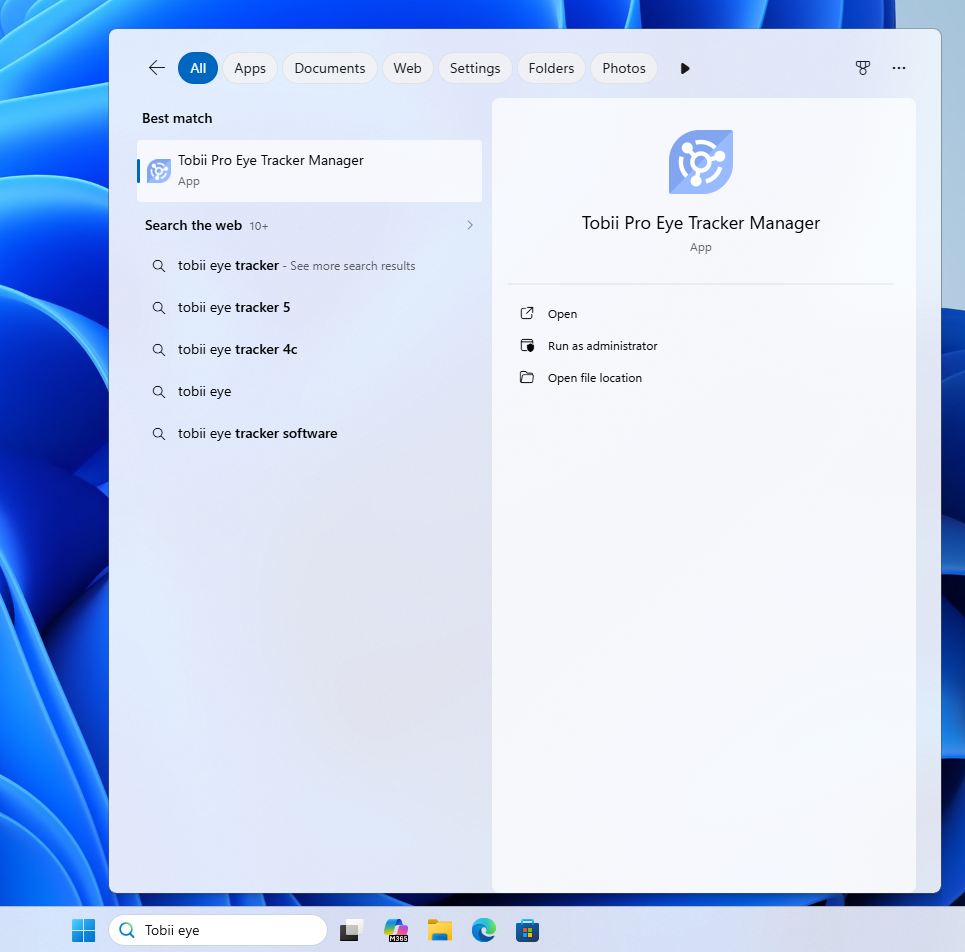Choose the plain tobii eye suggestion
The width and height of the screenshot is (965, 952).
pyautogui.click(x=310, y=391)
